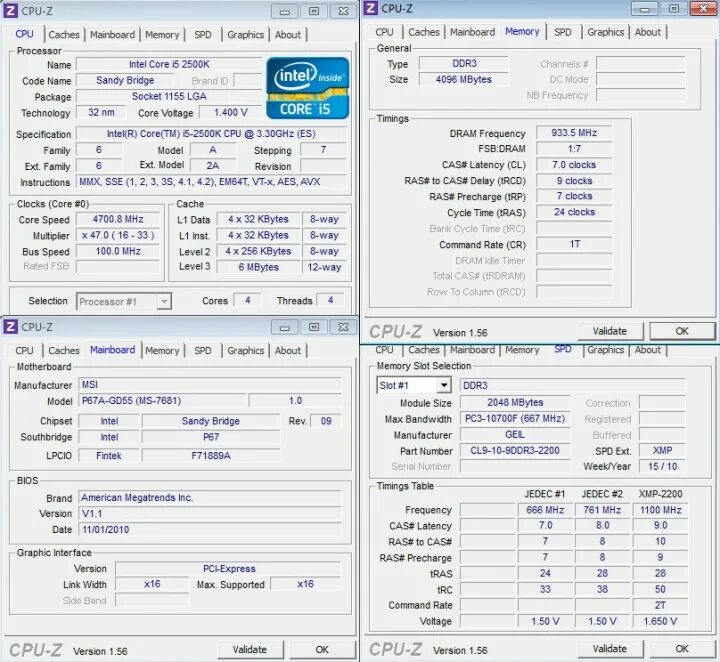Click the Core Speed value 4700.8 MHz
Image resolution: width=720 pixels, height=662 pixels.
118,219
